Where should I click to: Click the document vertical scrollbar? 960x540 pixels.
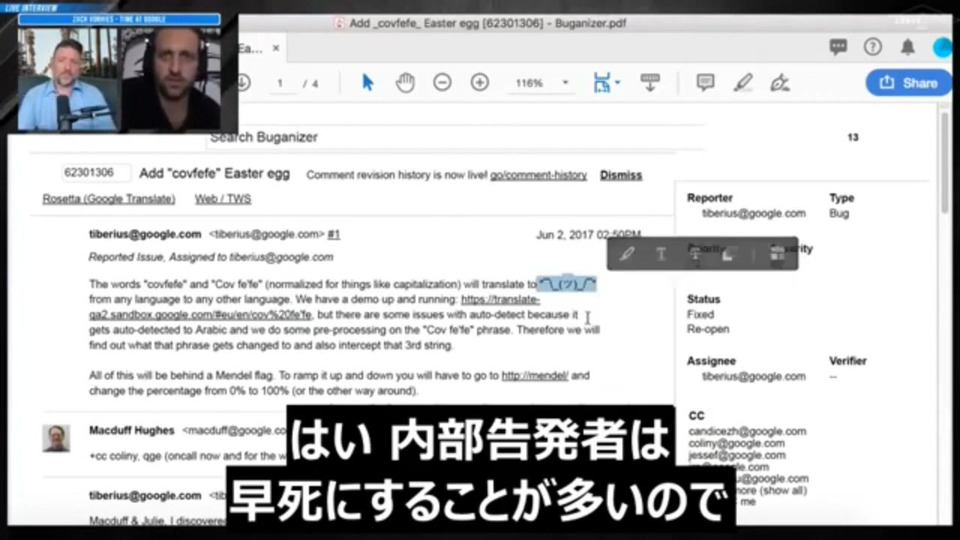[x=945, y=165]
